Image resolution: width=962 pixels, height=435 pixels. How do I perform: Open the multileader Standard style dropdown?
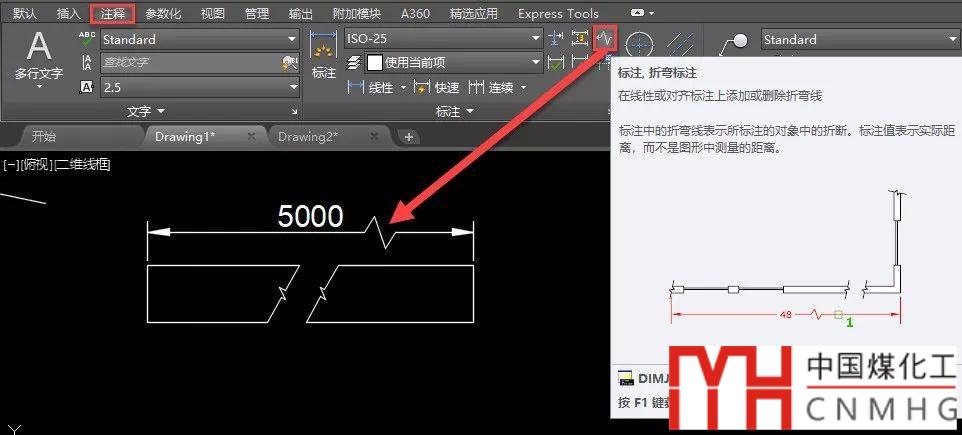coord(860,39)
